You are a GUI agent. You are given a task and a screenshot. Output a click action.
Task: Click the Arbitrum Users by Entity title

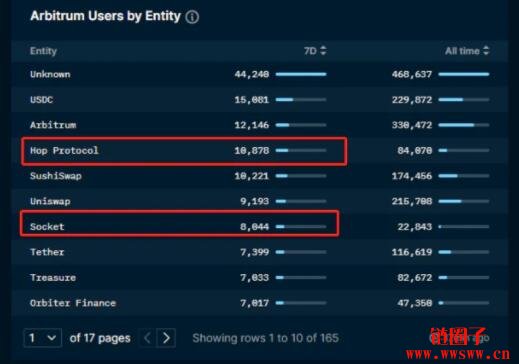coord(105,16)
